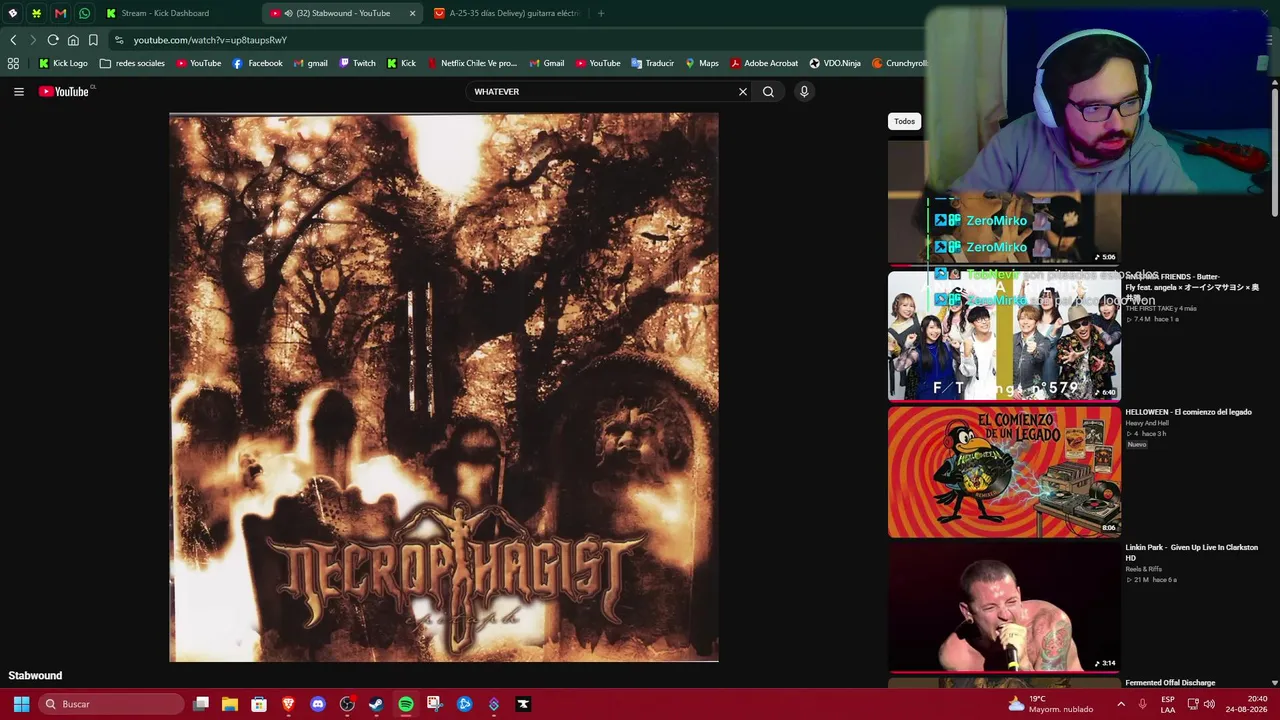Open the Twitch bookmark
Image resolution: width=1280 pixels, height=720 pixels.
click(x=357, y=63)
